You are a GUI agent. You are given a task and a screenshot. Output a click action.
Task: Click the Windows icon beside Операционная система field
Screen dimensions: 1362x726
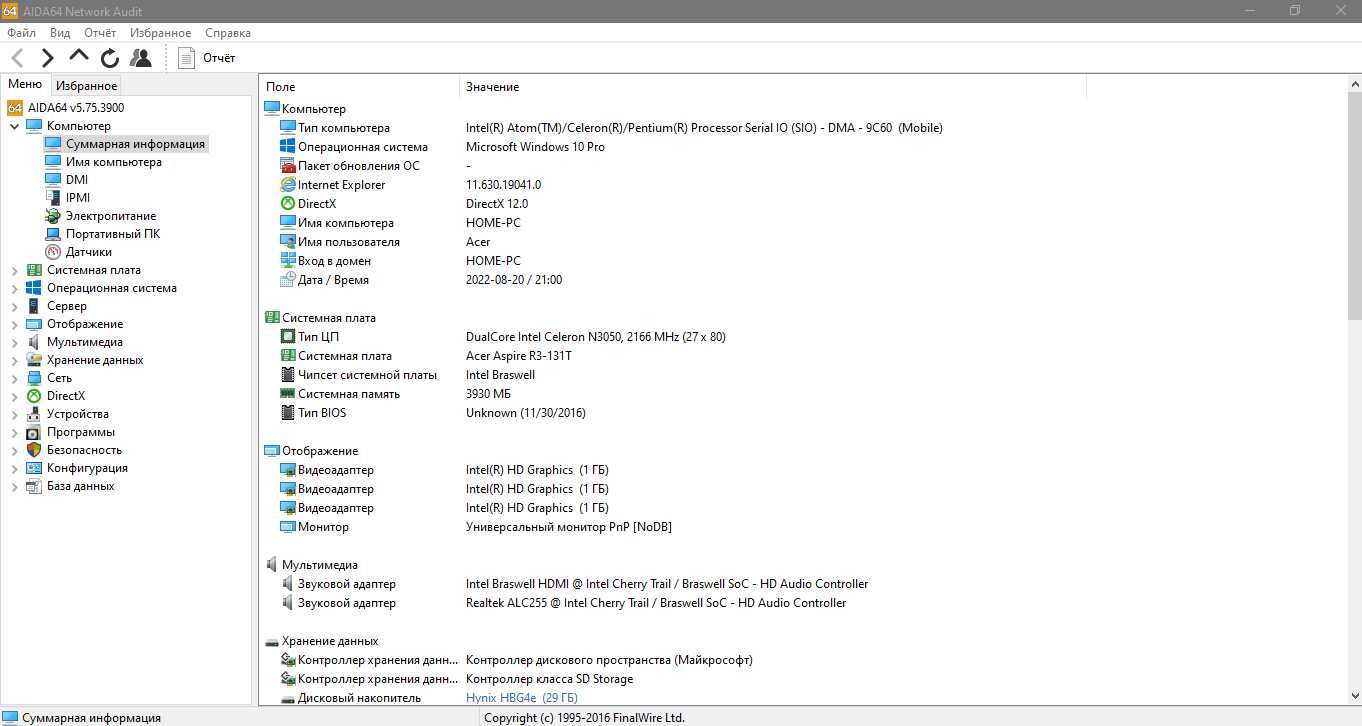point(288,147)
